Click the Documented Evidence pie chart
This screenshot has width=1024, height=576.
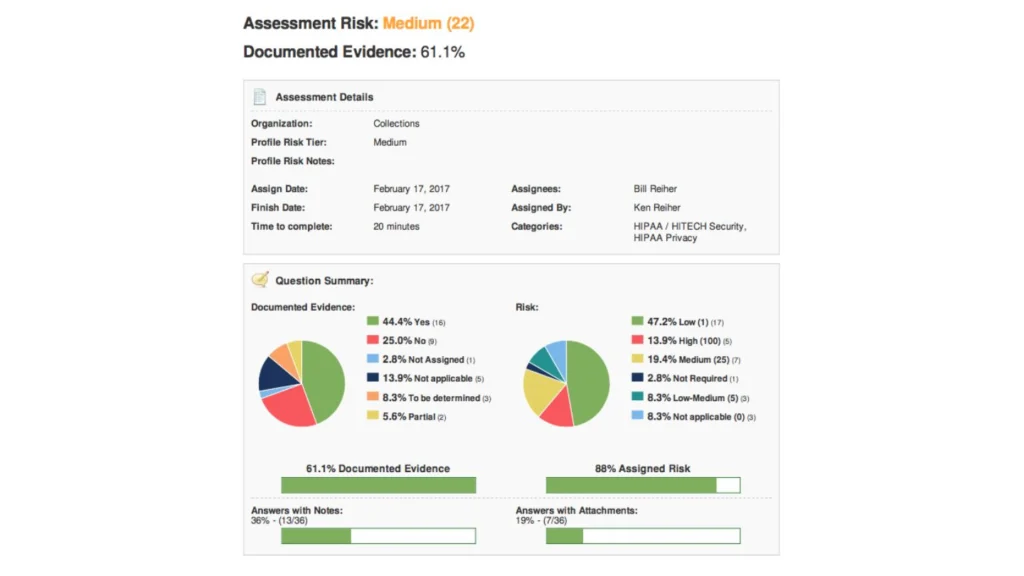click(301, 383)
